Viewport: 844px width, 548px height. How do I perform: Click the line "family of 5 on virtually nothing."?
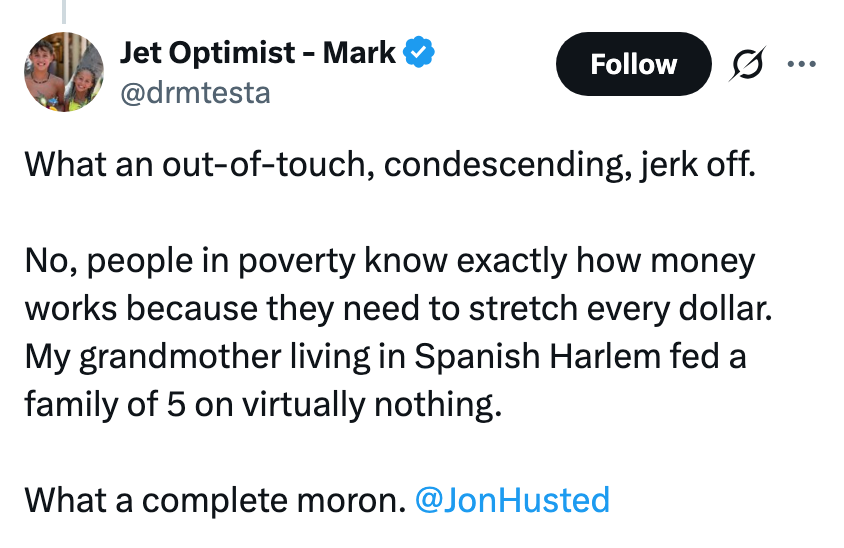260,402
